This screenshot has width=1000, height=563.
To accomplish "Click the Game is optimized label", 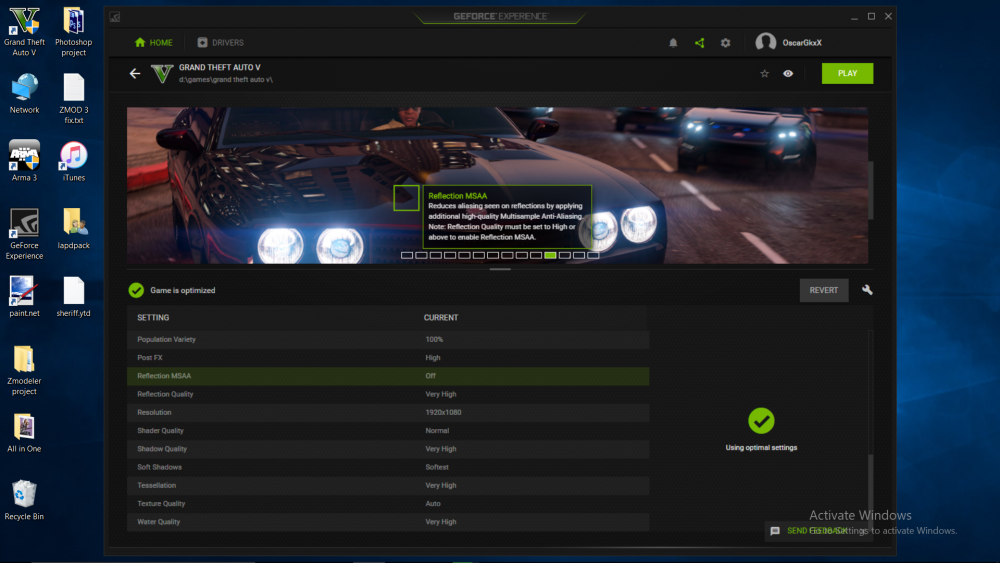I will (x=182, y=290).
